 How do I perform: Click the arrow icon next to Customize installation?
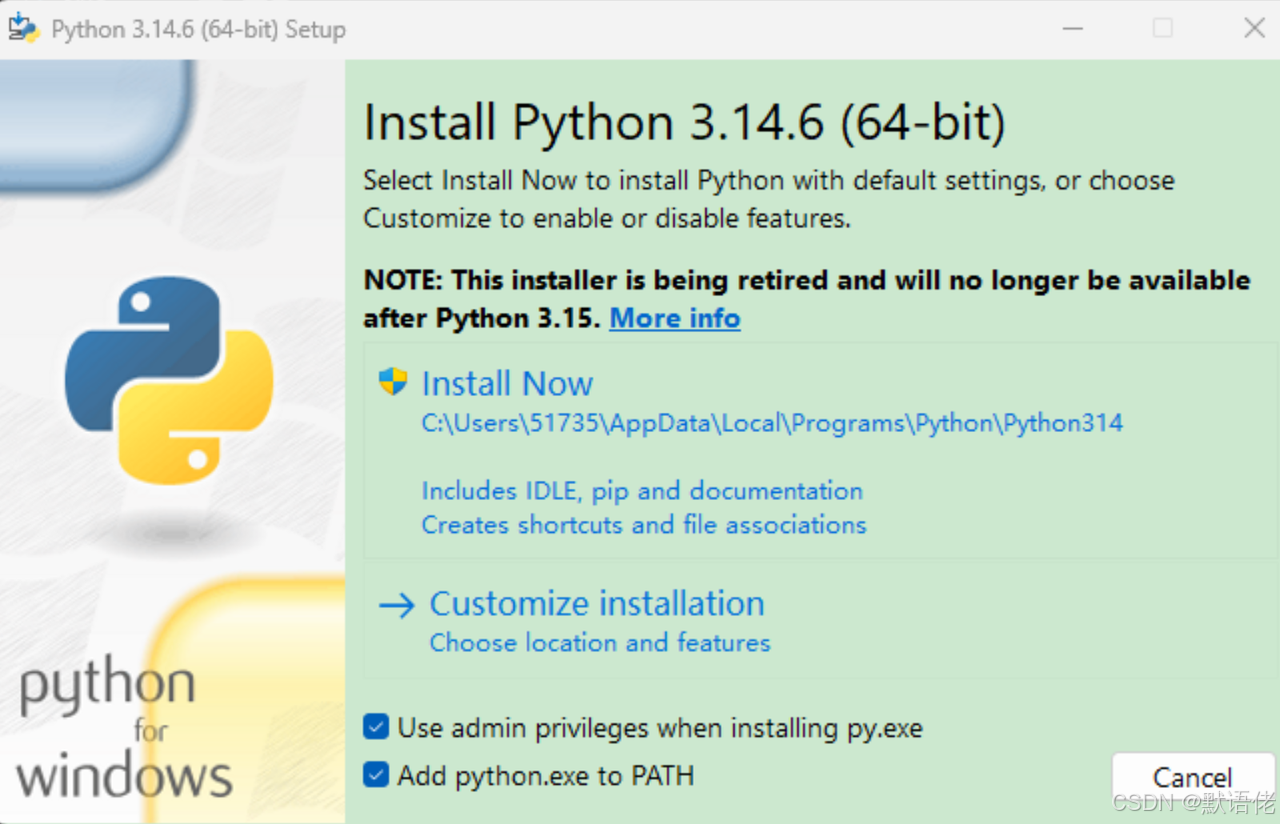397,605
